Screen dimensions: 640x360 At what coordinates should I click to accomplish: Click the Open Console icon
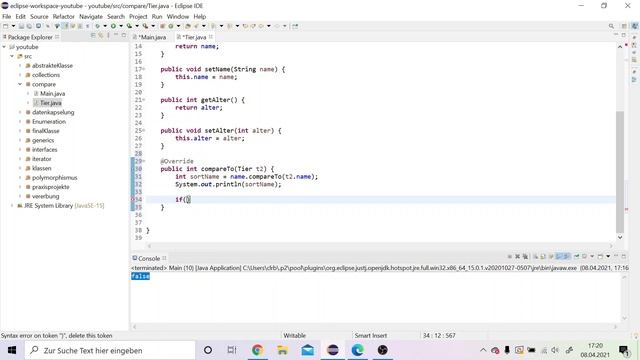click(600, 256)
